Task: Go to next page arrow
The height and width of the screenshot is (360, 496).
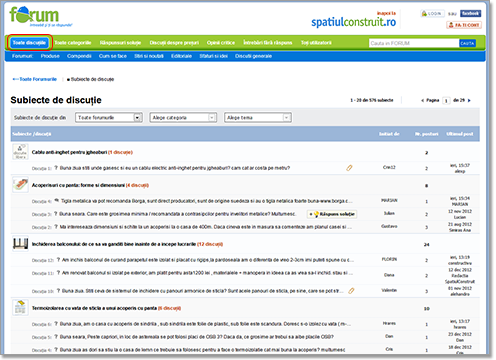Action: click(469, 100)
